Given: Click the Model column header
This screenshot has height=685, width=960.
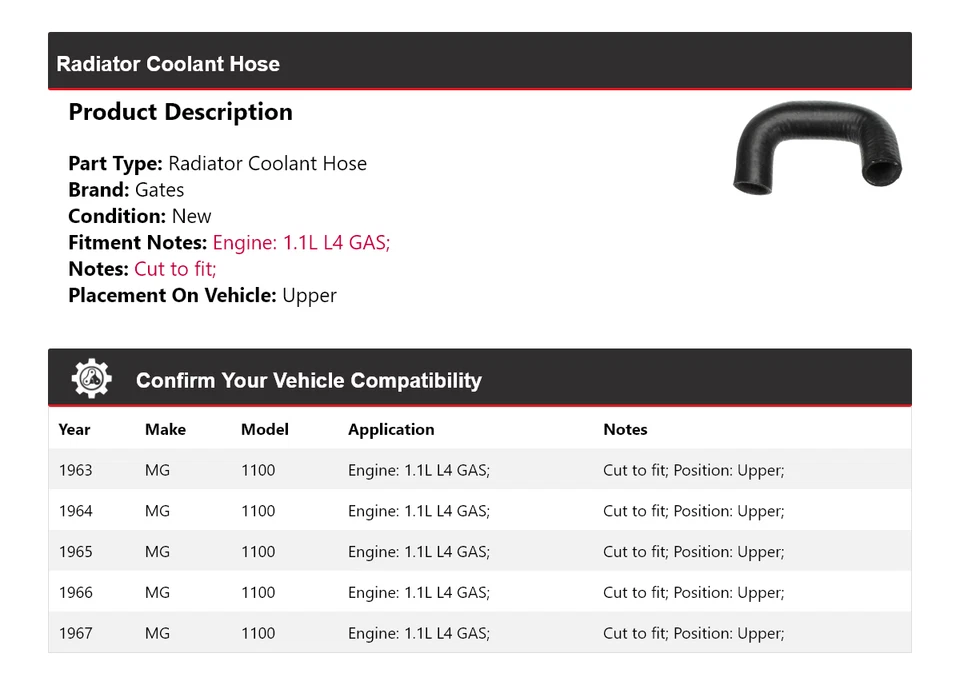Looking at the screenshot, I should tap(264, 429).
